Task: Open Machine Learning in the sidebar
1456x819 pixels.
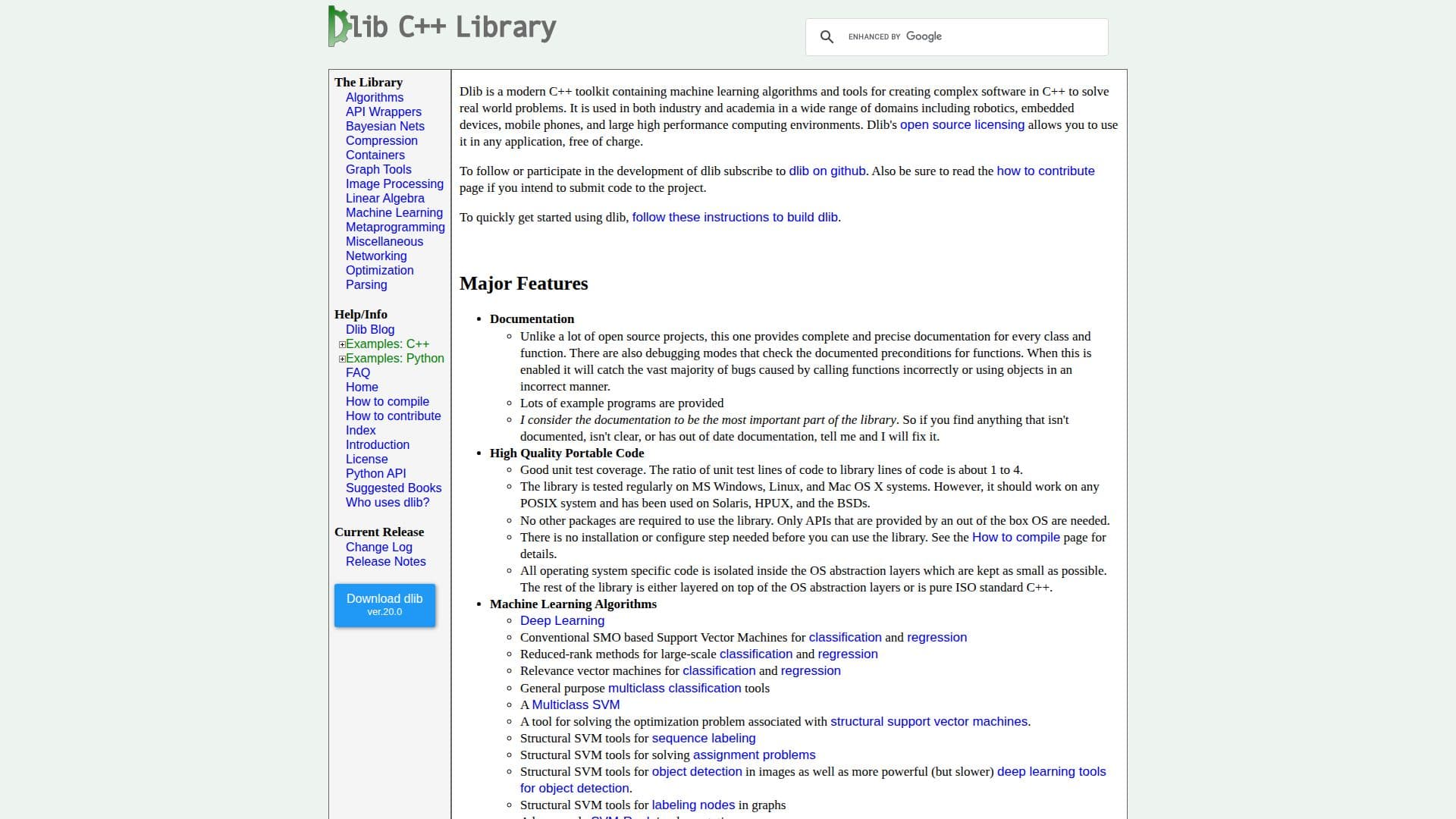Action: click(394, 212)
